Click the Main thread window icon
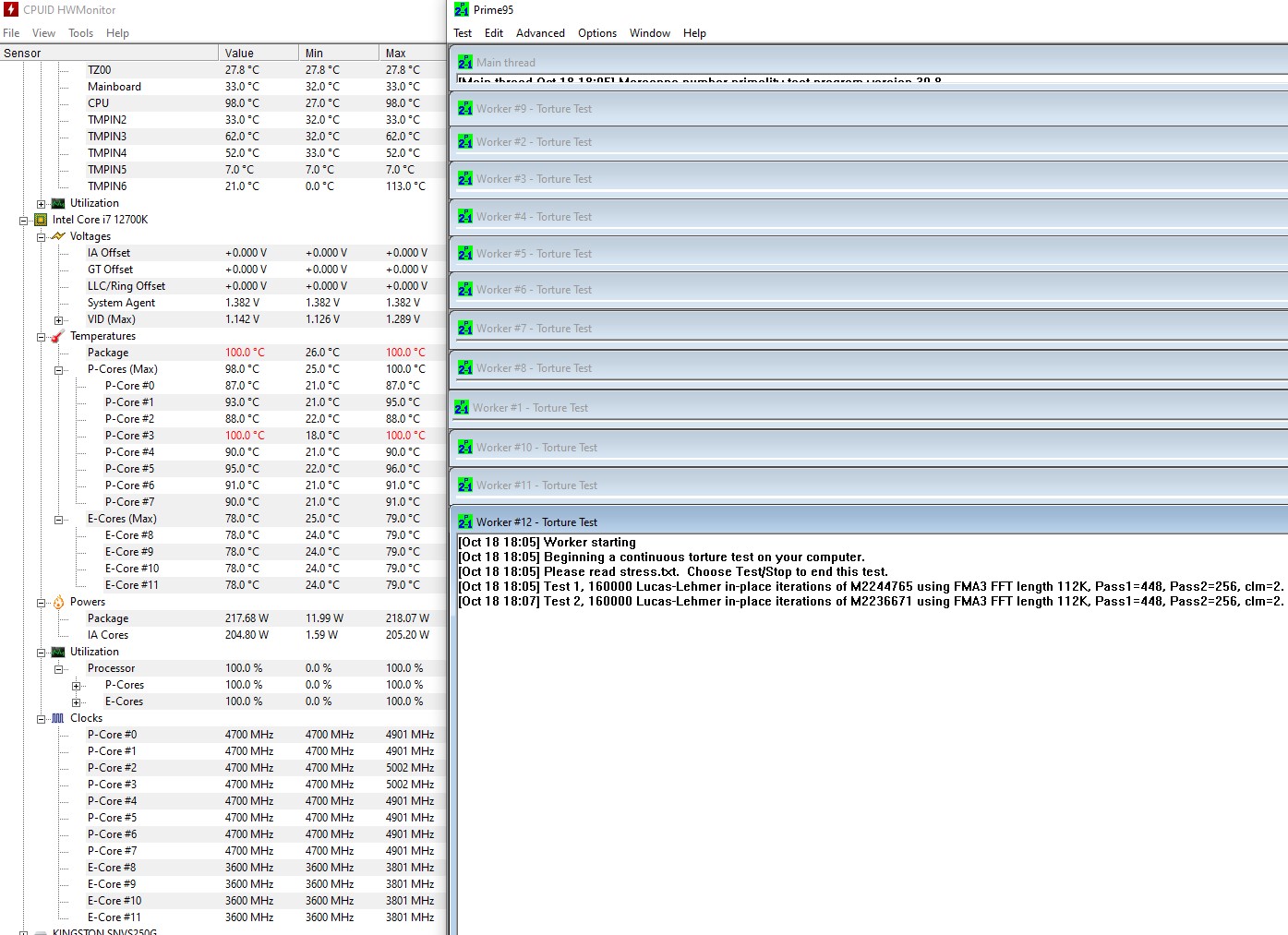This screenshot has width=1288, height=935. 465,63
